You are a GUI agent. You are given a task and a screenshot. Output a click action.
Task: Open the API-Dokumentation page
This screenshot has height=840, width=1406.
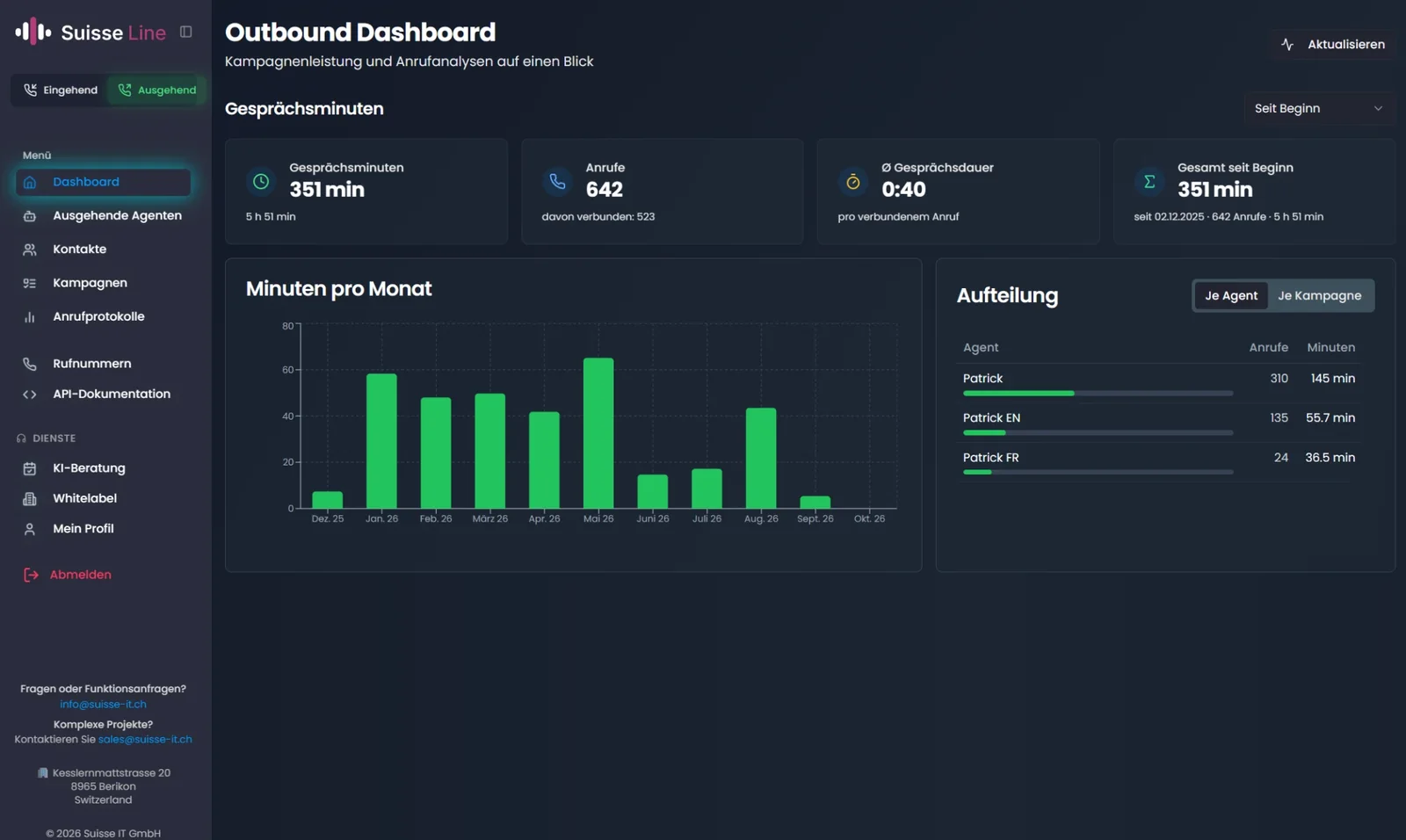click(103, 395)
